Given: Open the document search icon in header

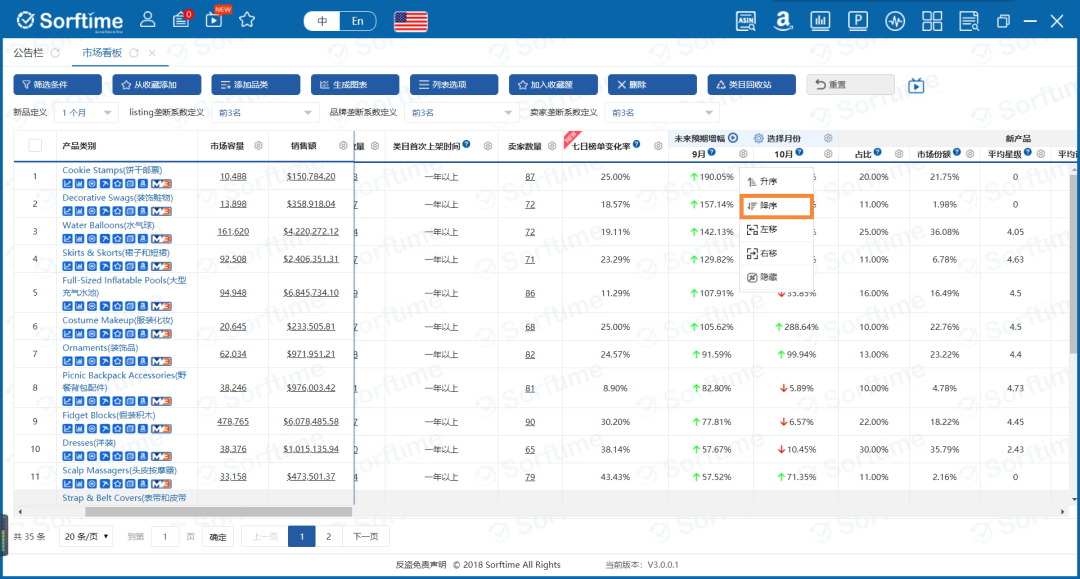Looking at the screenshot, I should coord(969,21).
